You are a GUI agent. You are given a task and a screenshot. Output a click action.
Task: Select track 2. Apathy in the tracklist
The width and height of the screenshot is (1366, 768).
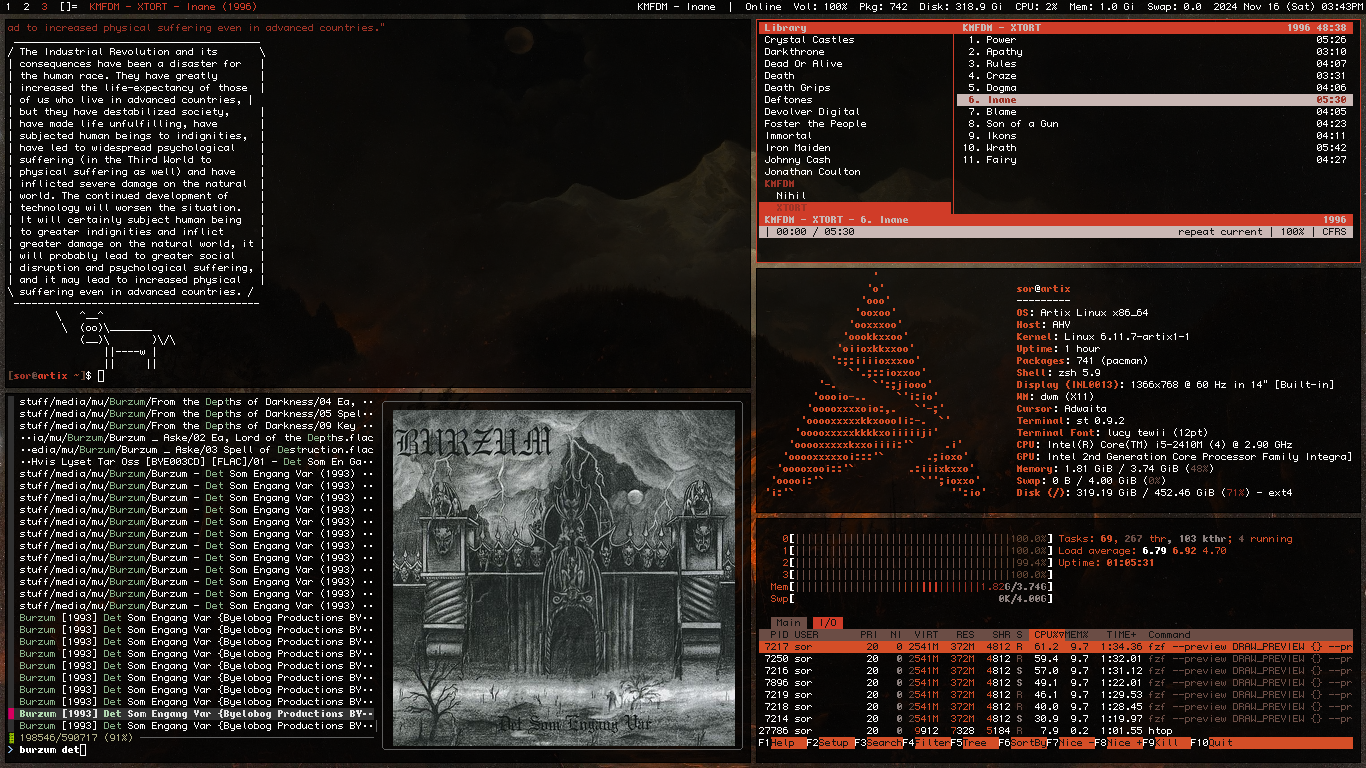(1154, 52)
